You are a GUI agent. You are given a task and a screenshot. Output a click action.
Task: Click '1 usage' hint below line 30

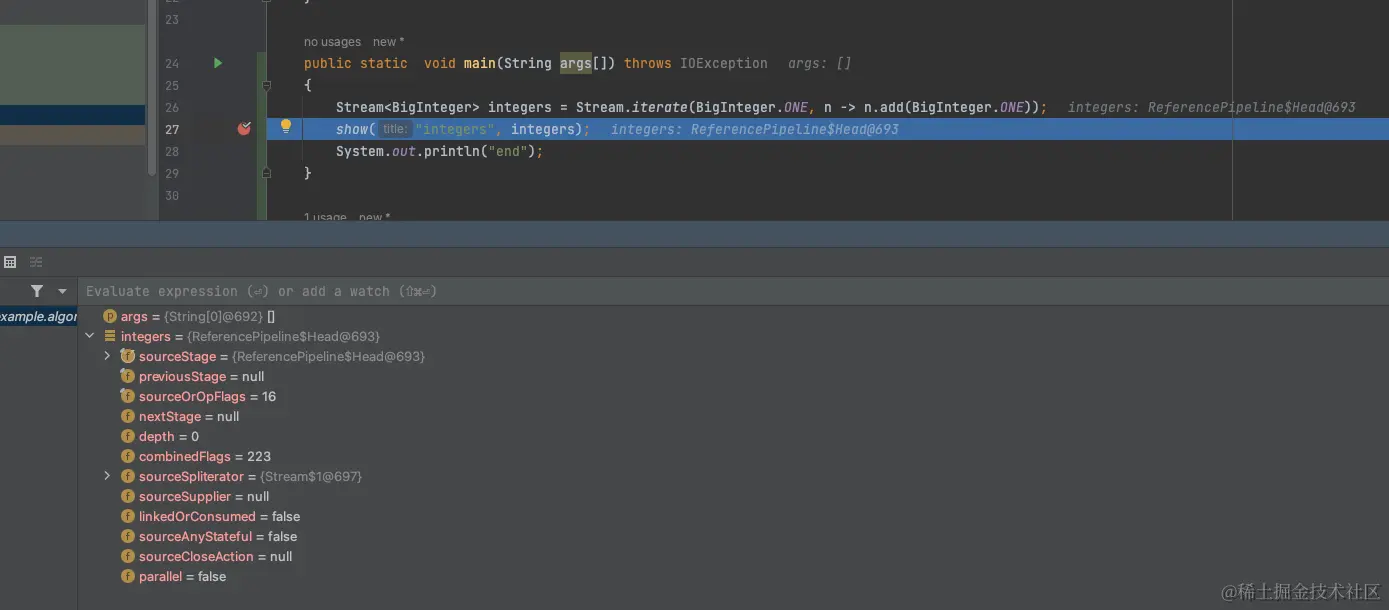click(x=325, y=217)
